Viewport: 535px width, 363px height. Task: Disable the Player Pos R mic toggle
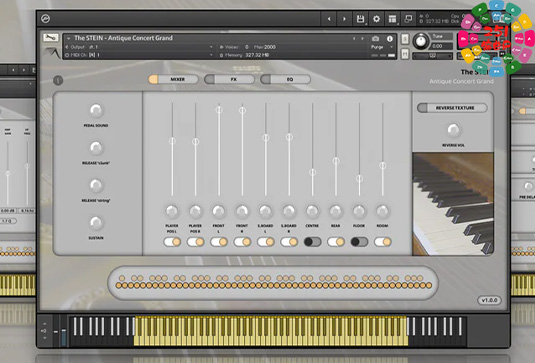point(196,242)
